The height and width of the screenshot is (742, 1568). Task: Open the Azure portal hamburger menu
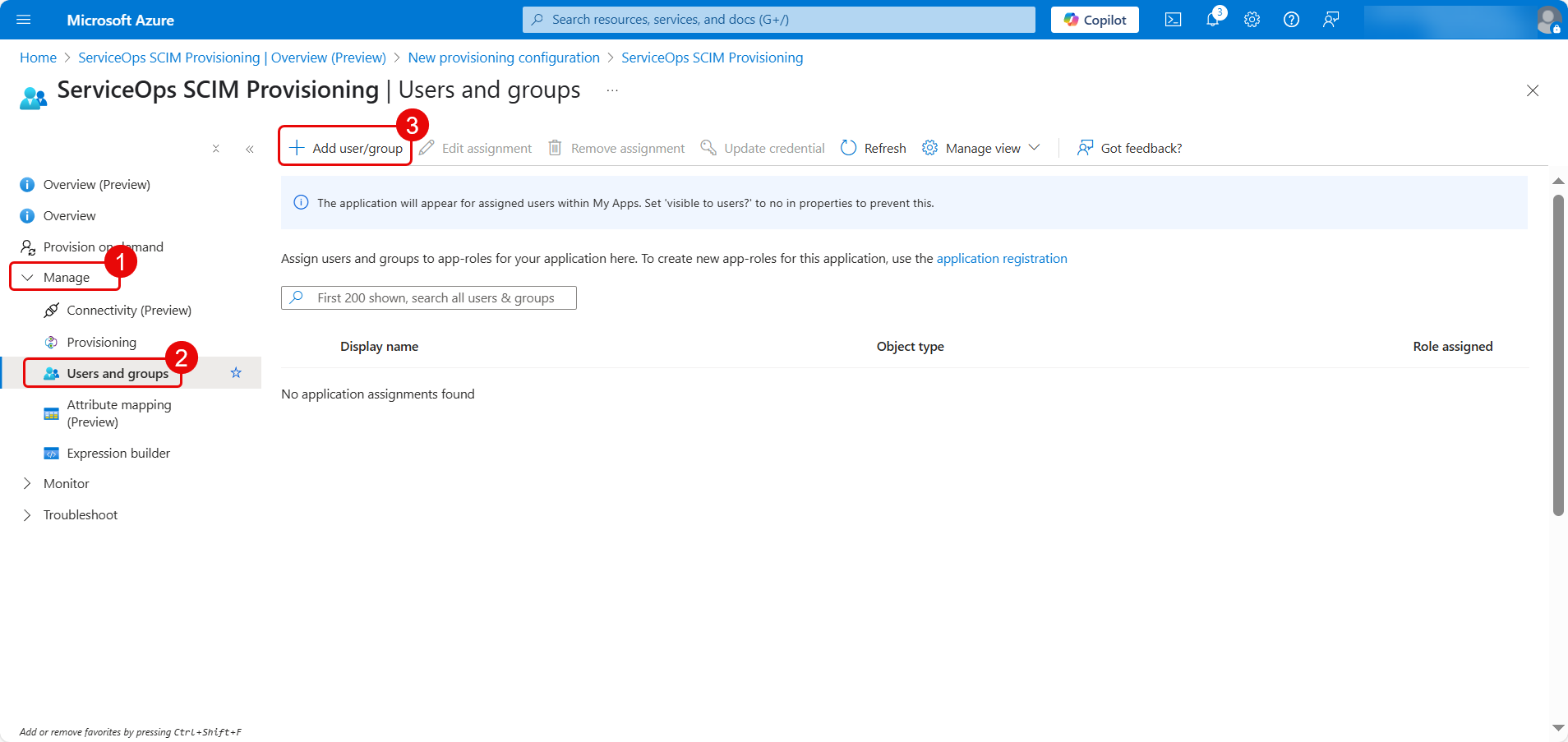click(x=23, y=20)
